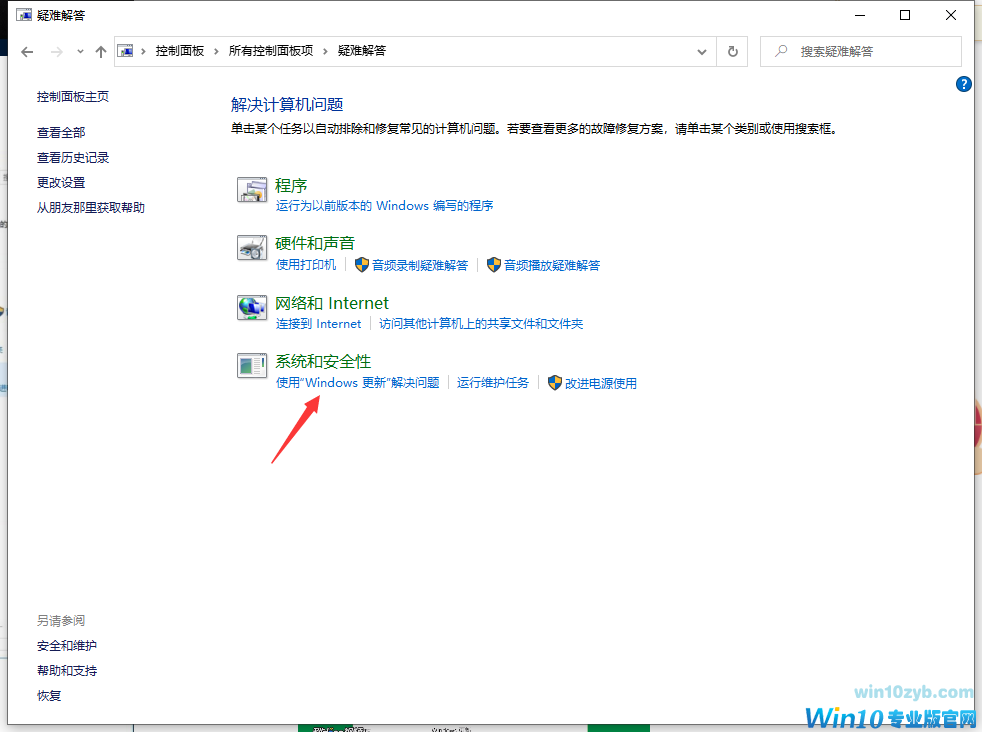
Task: Click the System and Security category icon
Action: coord(251,366)
